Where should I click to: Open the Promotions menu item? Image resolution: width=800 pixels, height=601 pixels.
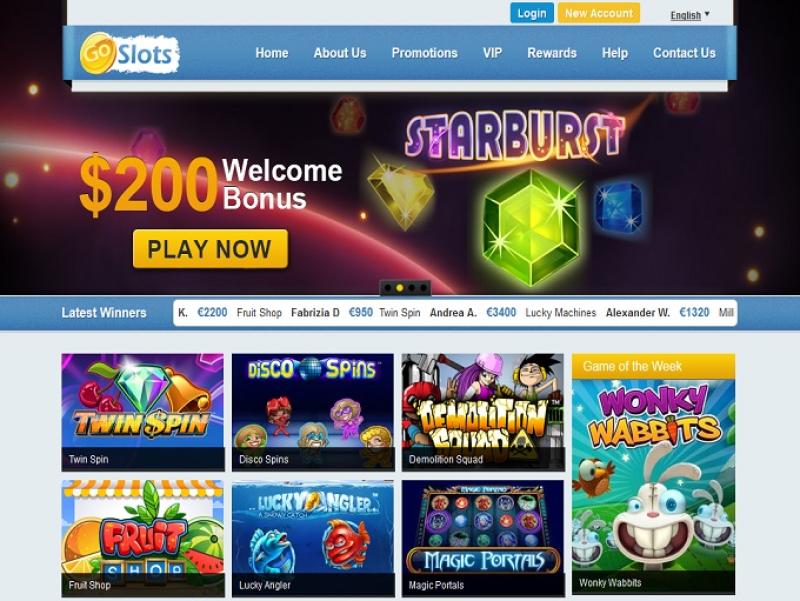(x=424, y=53)
